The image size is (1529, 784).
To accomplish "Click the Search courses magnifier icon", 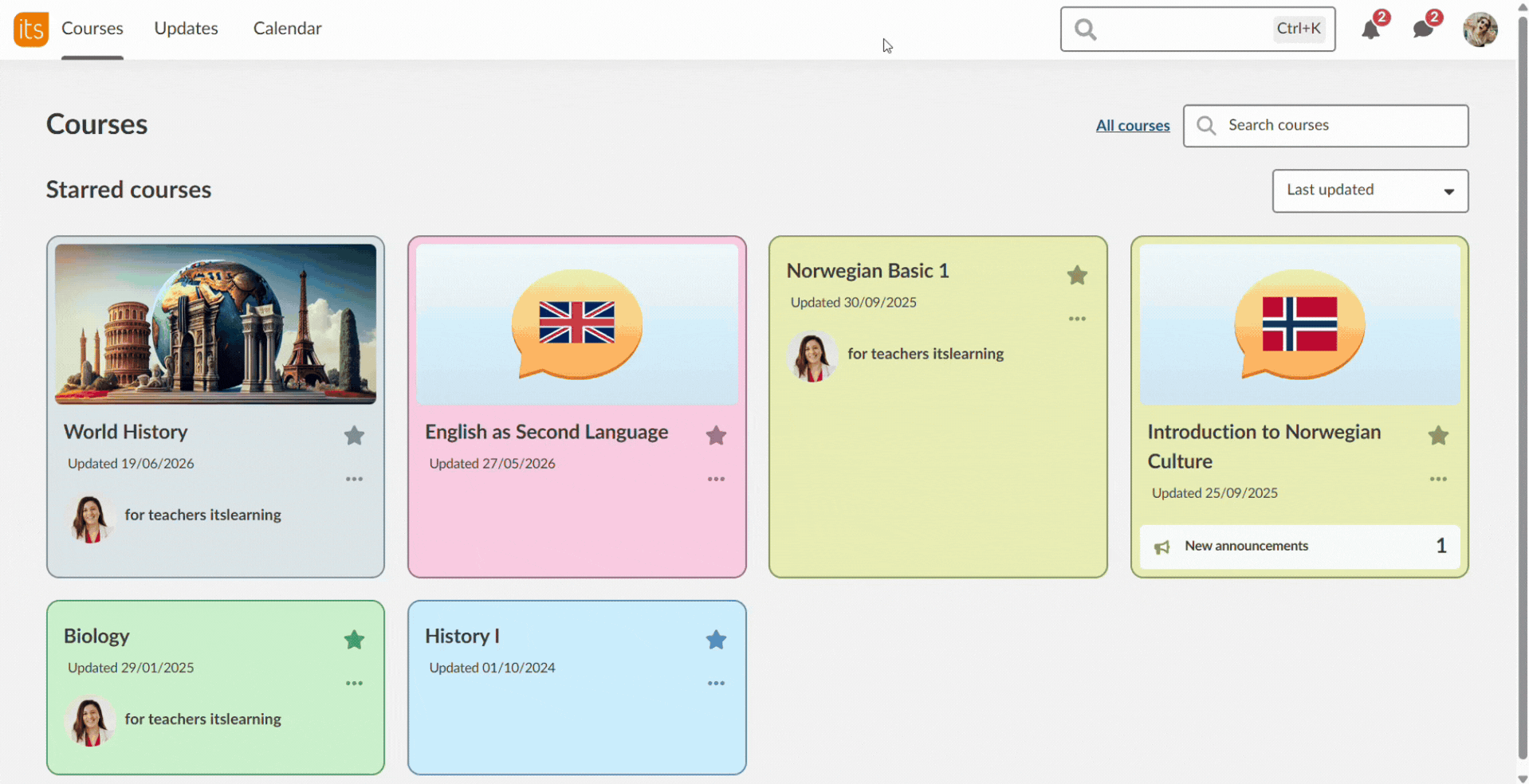I will [1206, 126].
